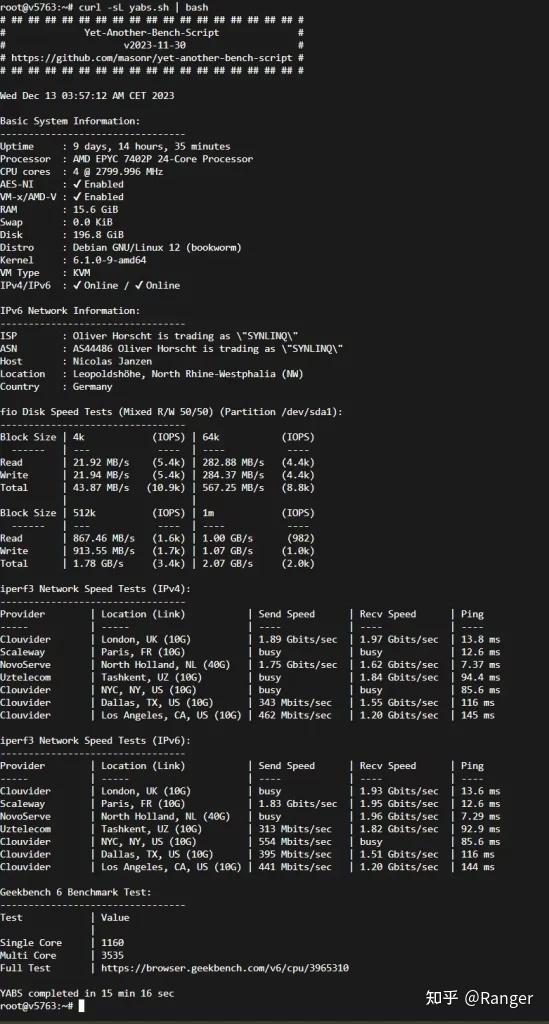Click IPv4 London send speed '1.89 Gbits/sec'

click(x=298, y=639)
